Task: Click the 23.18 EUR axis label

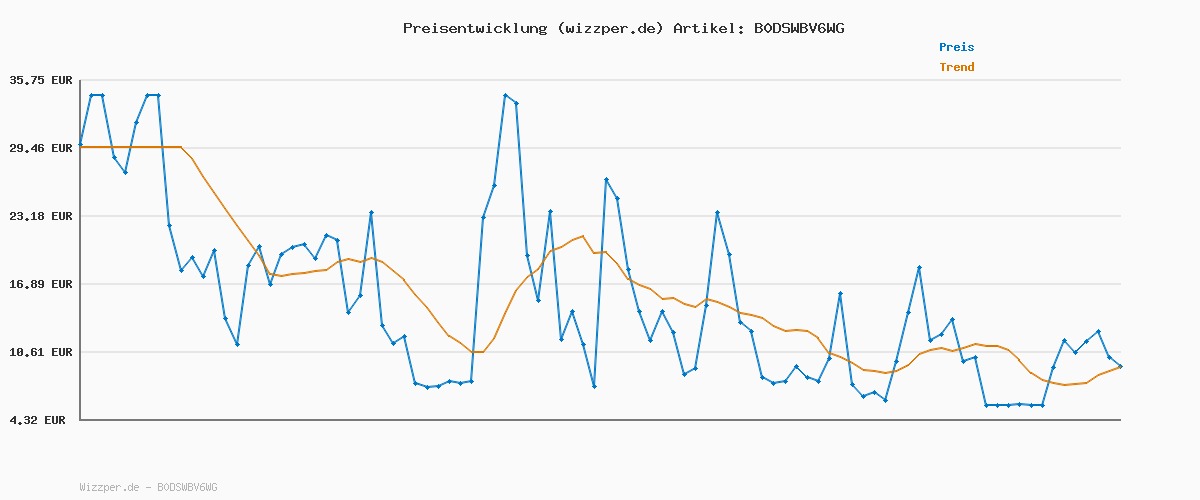Action: 40,216
